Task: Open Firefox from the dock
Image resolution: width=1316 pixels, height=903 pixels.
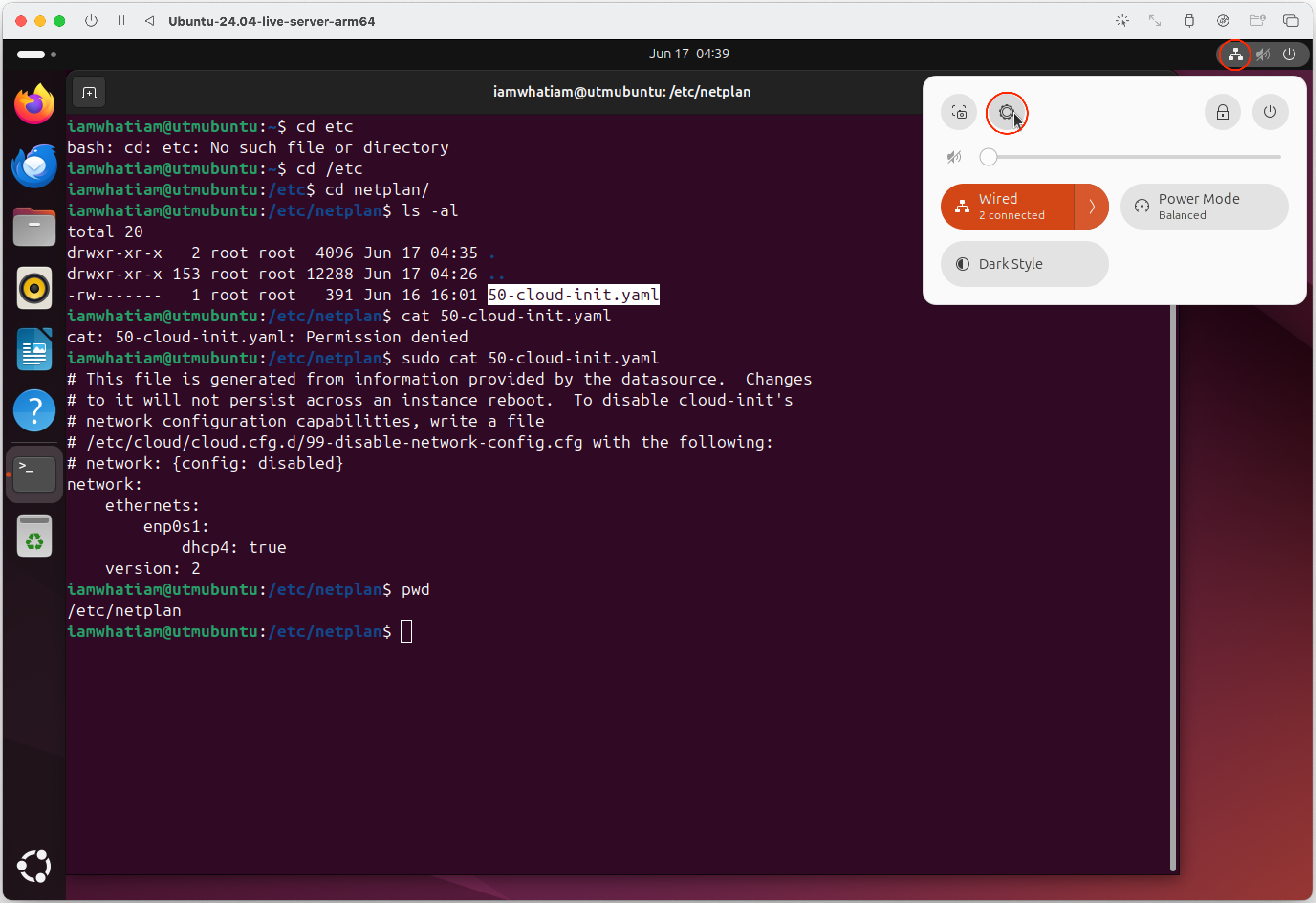Action: click(x=34, y=104)
